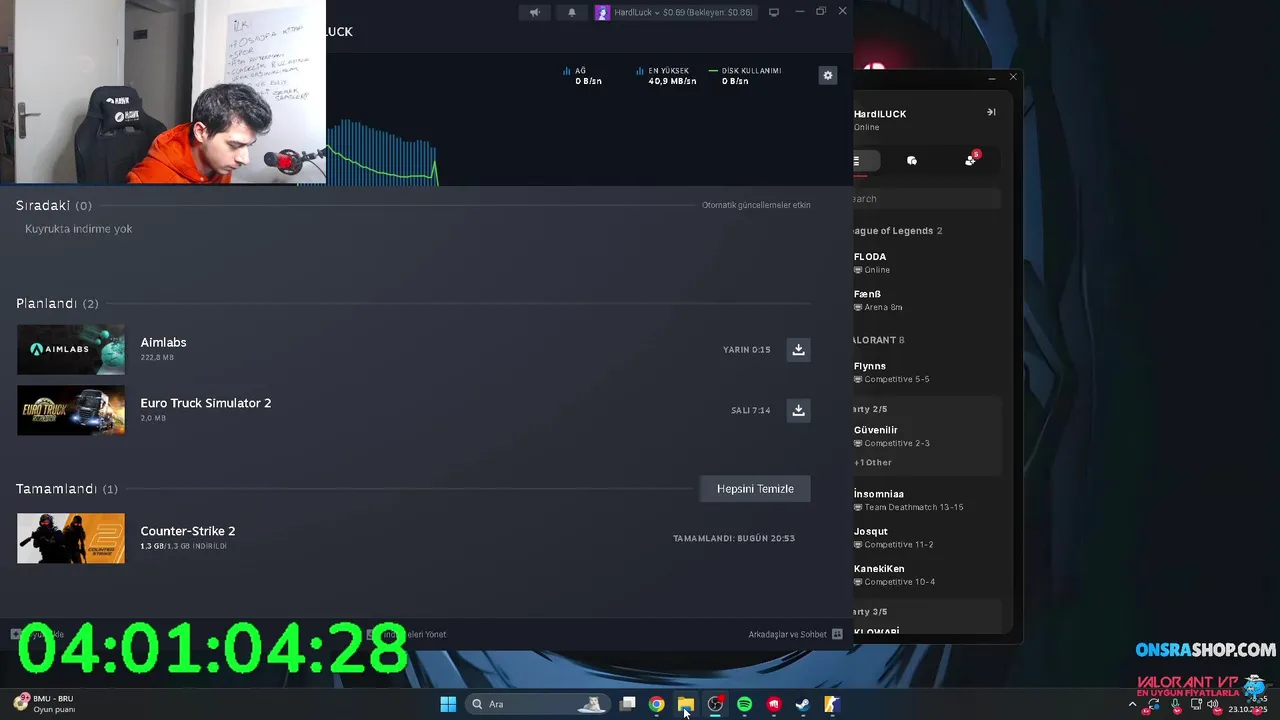Start Euro Truck Simulator 2 download

[x=798, y=410]
